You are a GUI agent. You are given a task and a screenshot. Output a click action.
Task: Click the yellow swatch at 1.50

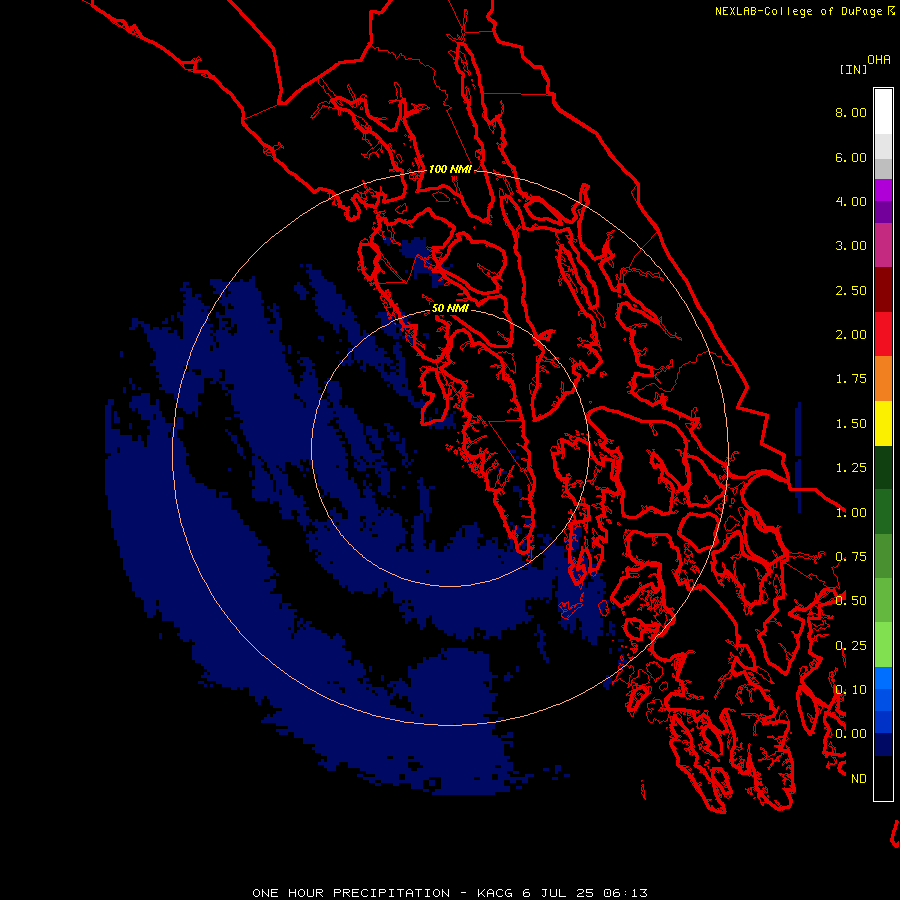(x=883, y=423)
